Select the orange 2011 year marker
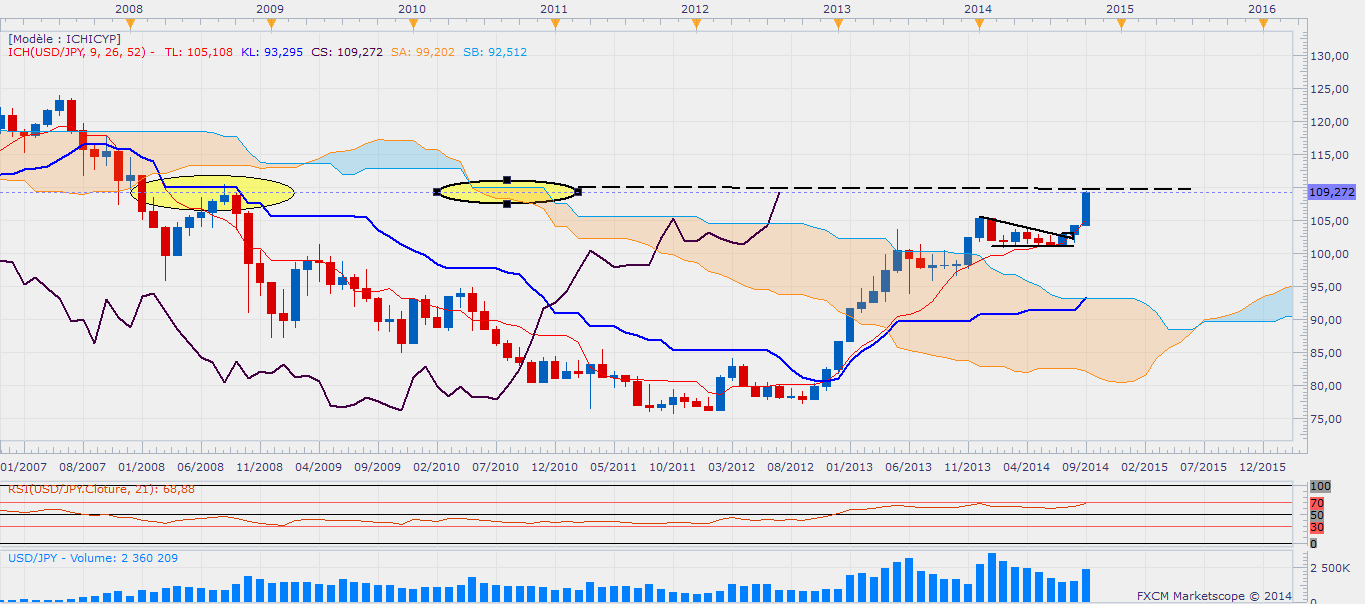1365x604 pixels. point(554,24)
